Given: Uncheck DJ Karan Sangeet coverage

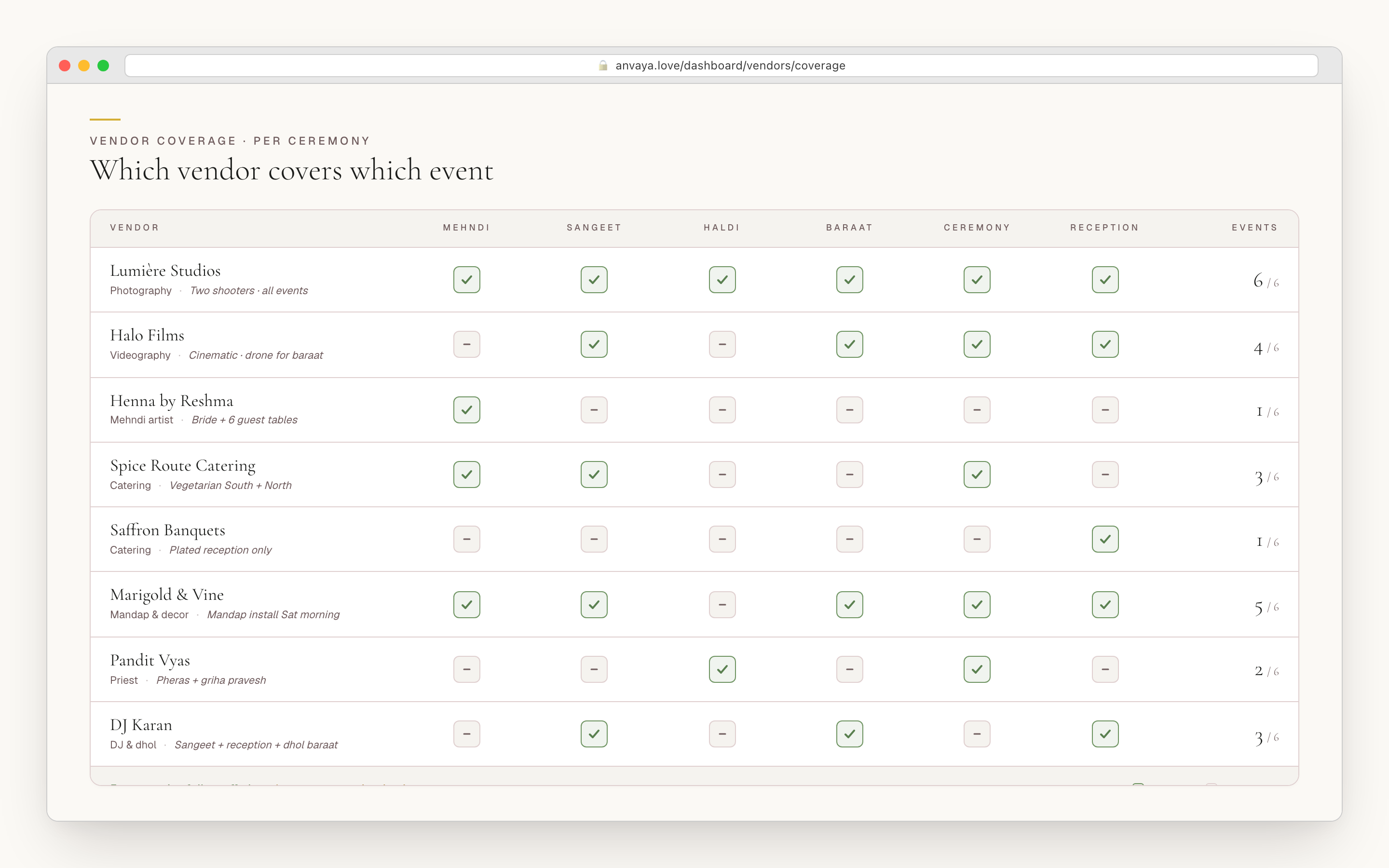Looking at the screenshot, I should [x=594, y=733].
